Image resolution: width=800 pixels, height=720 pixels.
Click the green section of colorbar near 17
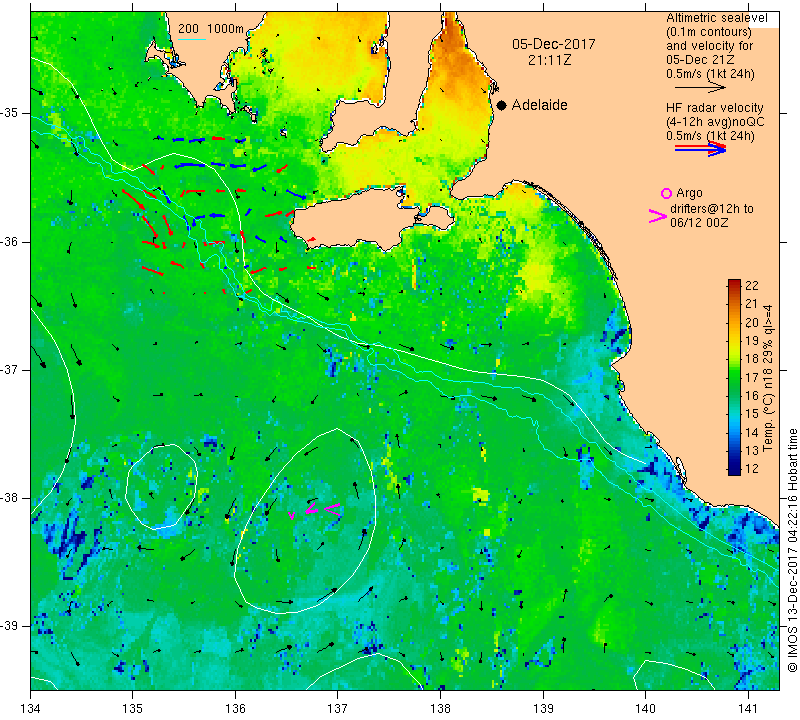pyautogui.click(x=734, y=377)
